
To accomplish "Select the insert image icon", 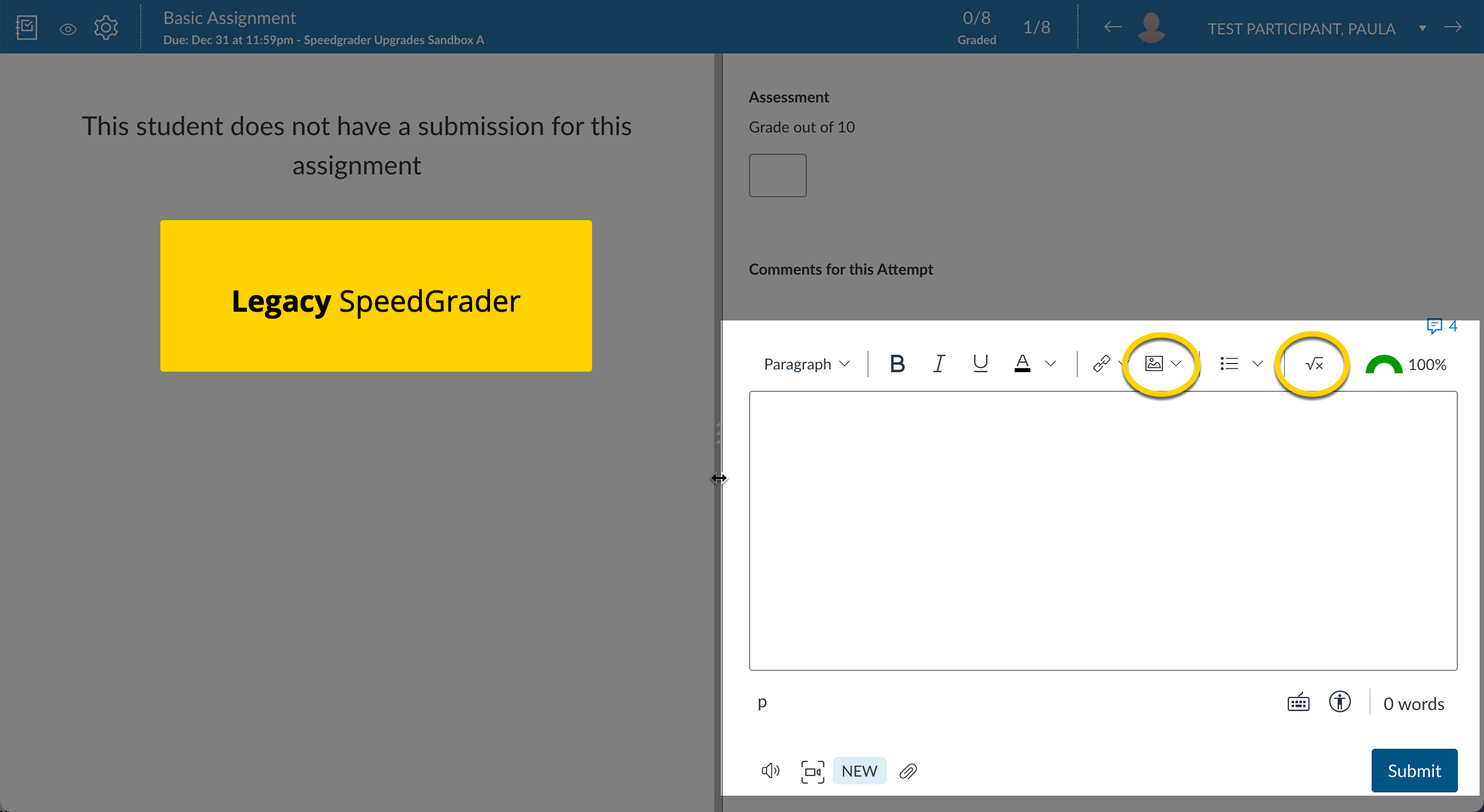I will [x=1154, y=363].
